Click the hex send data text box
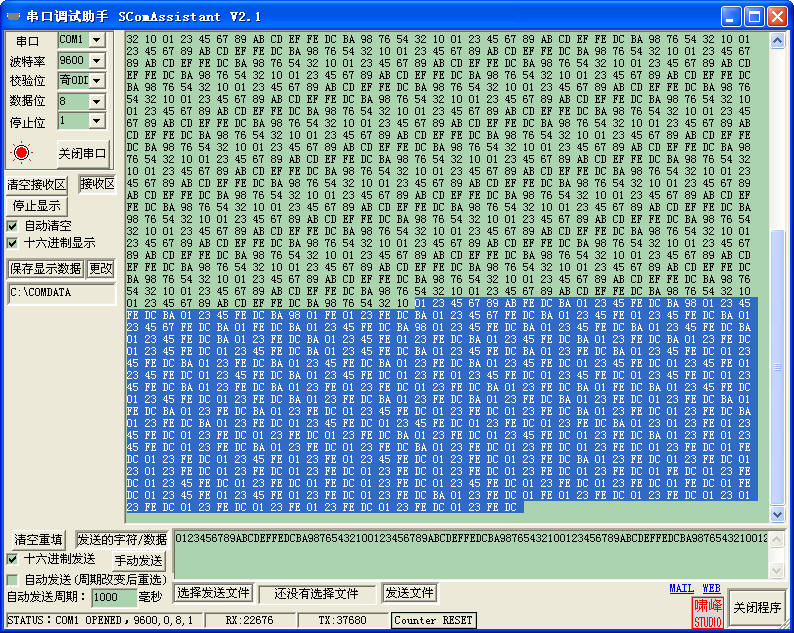This screenshot has width=794, height=633. 471,553
